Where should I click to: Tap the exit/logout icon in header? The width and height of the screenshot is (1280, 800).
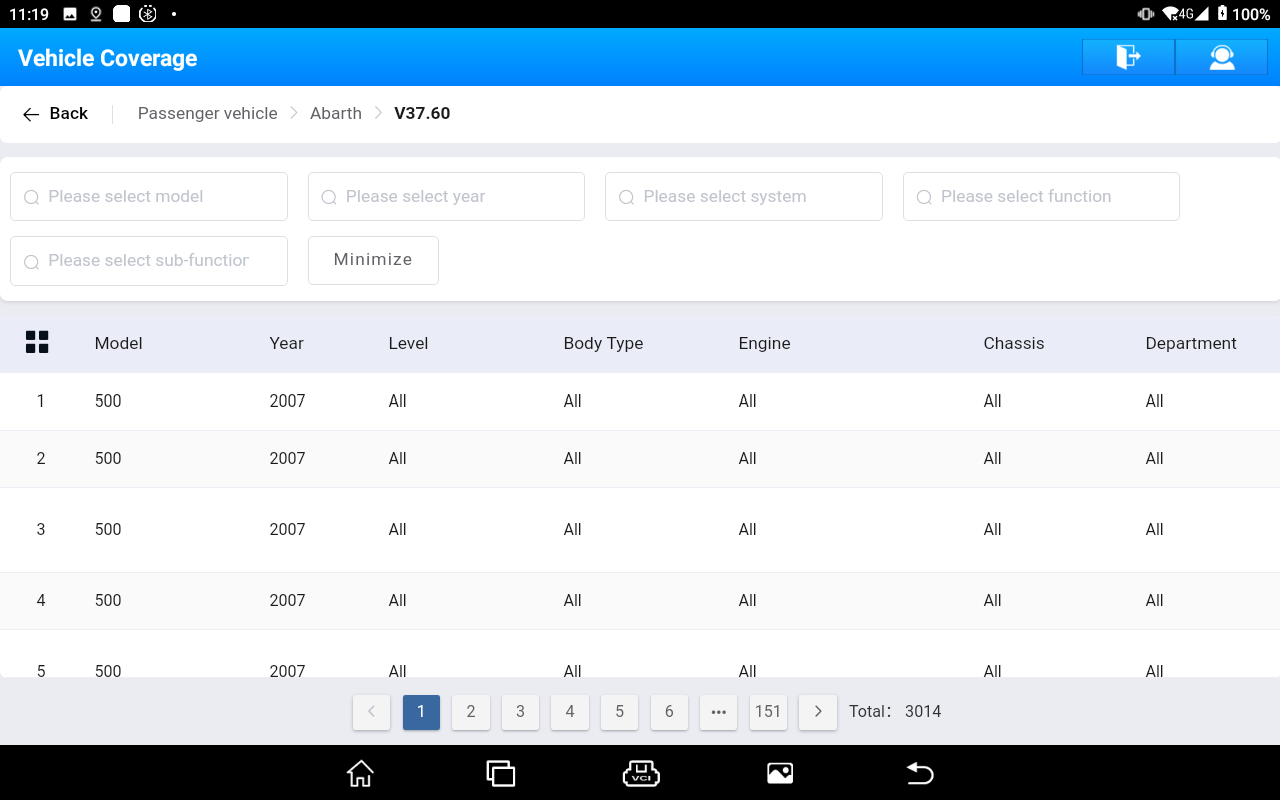(1128, 57)
